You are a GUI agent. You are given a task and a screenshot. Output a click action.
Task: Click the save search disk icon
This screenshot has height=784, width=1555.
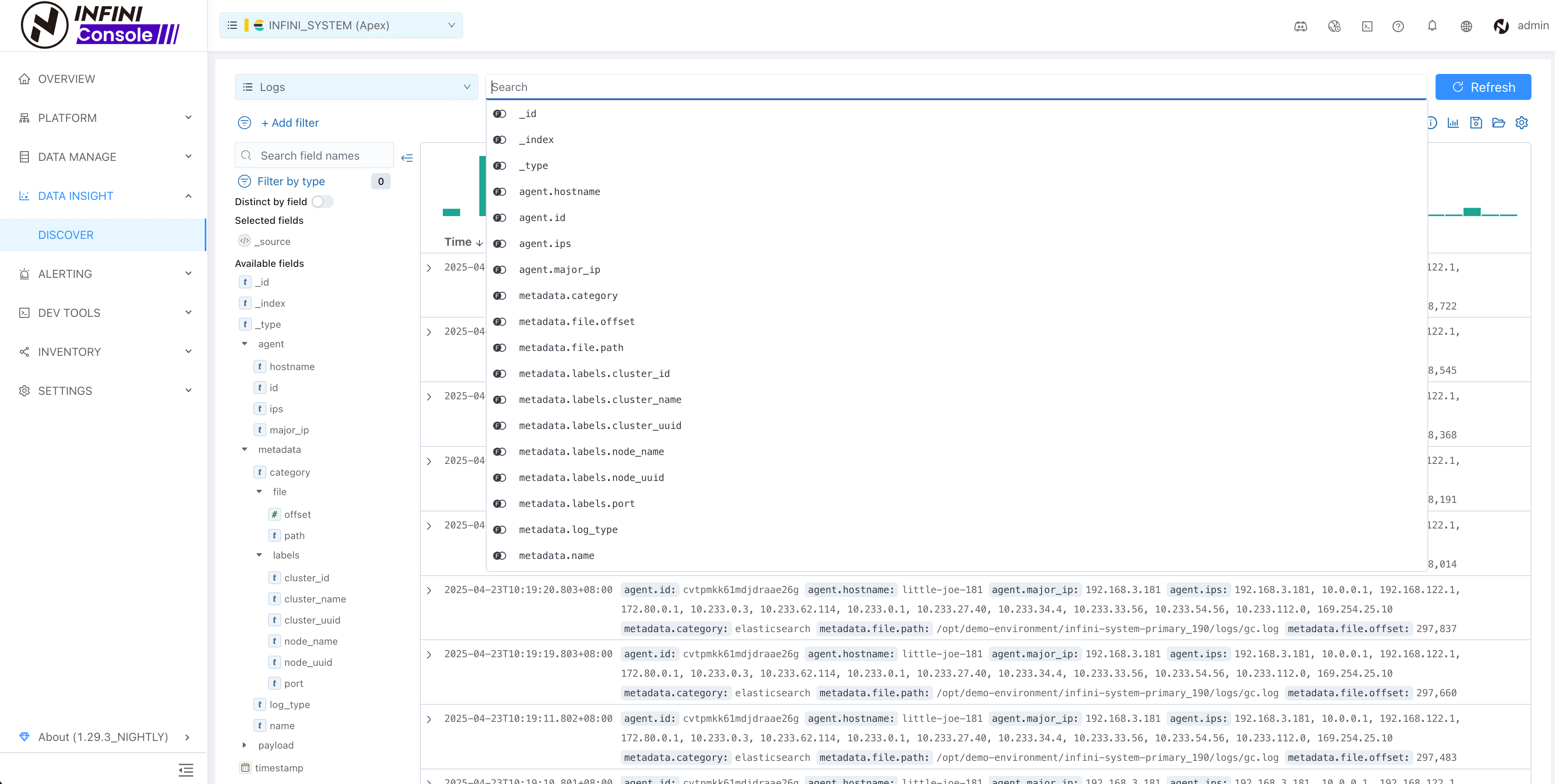(1476, 123)
